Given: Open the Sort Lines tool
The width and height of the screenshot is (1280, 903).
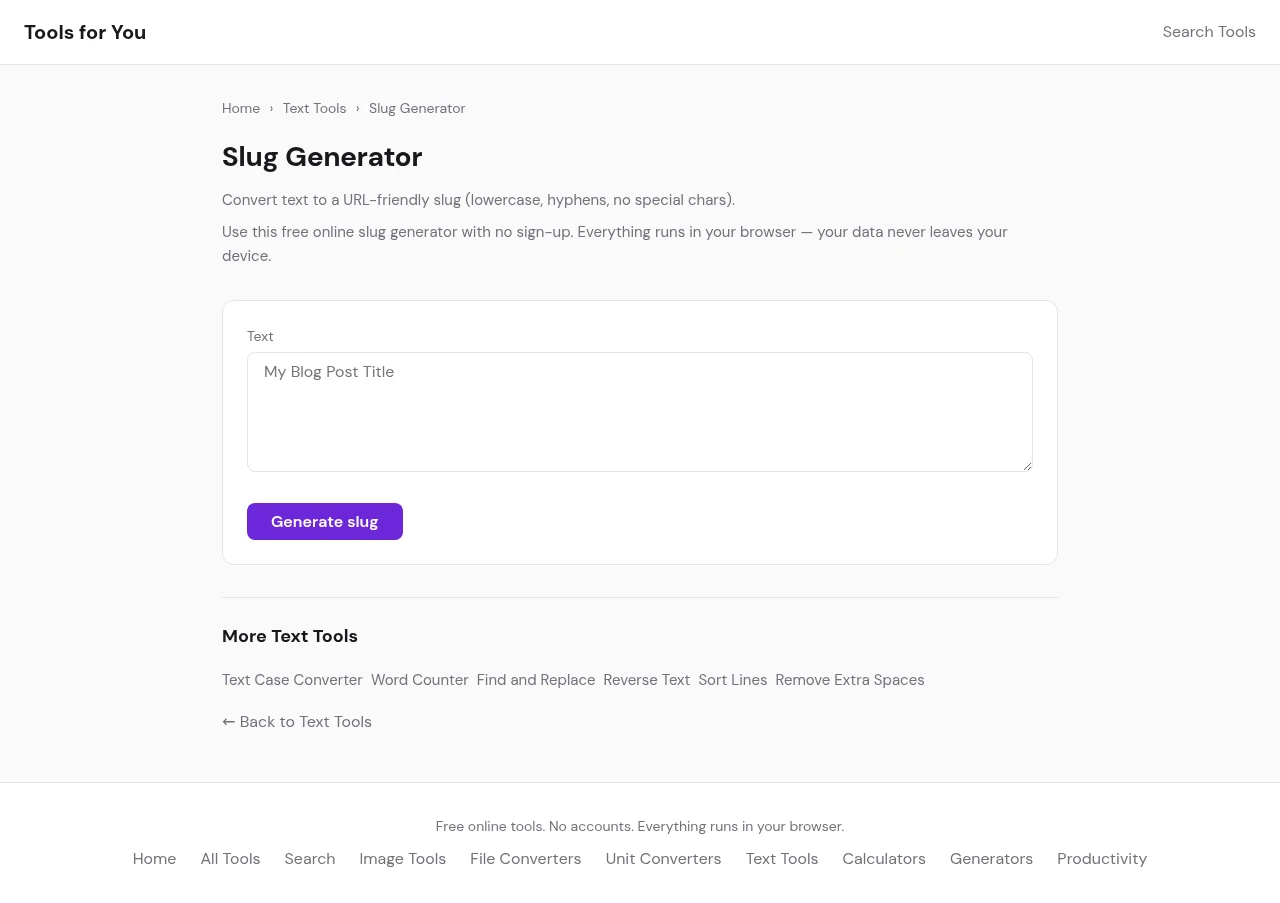Looking at the screenshot, I should [732, 680].
